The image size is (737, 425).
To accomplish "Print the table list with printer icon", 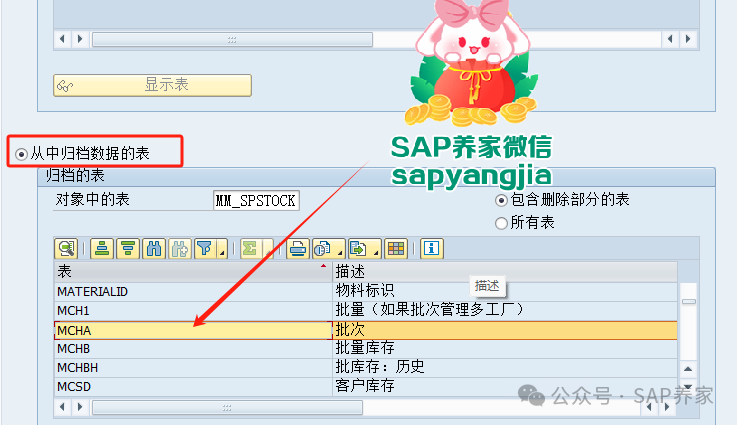I will [298, 249].
